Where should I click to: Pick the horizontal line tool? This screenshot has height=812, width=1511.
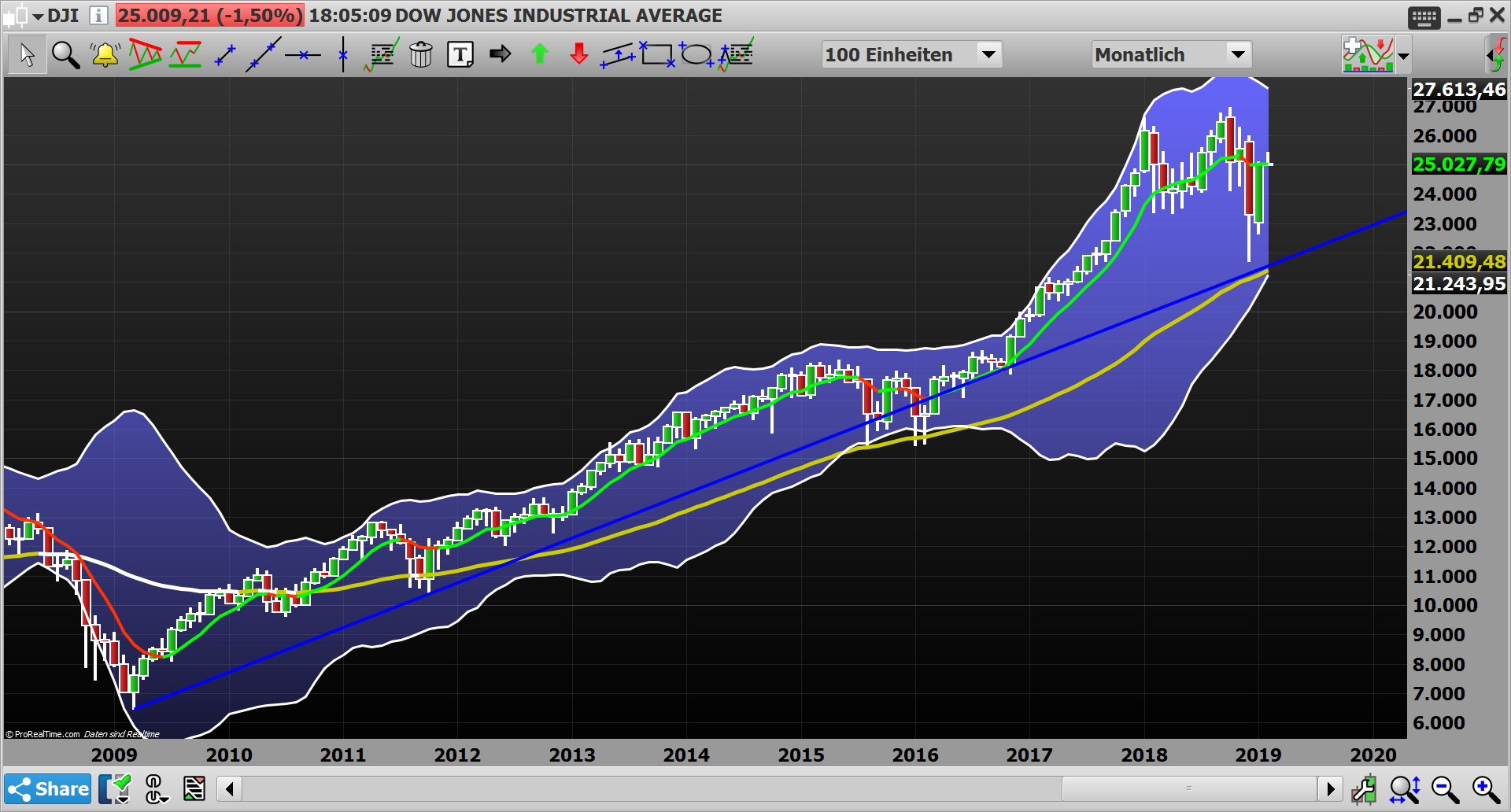(303, 55)
